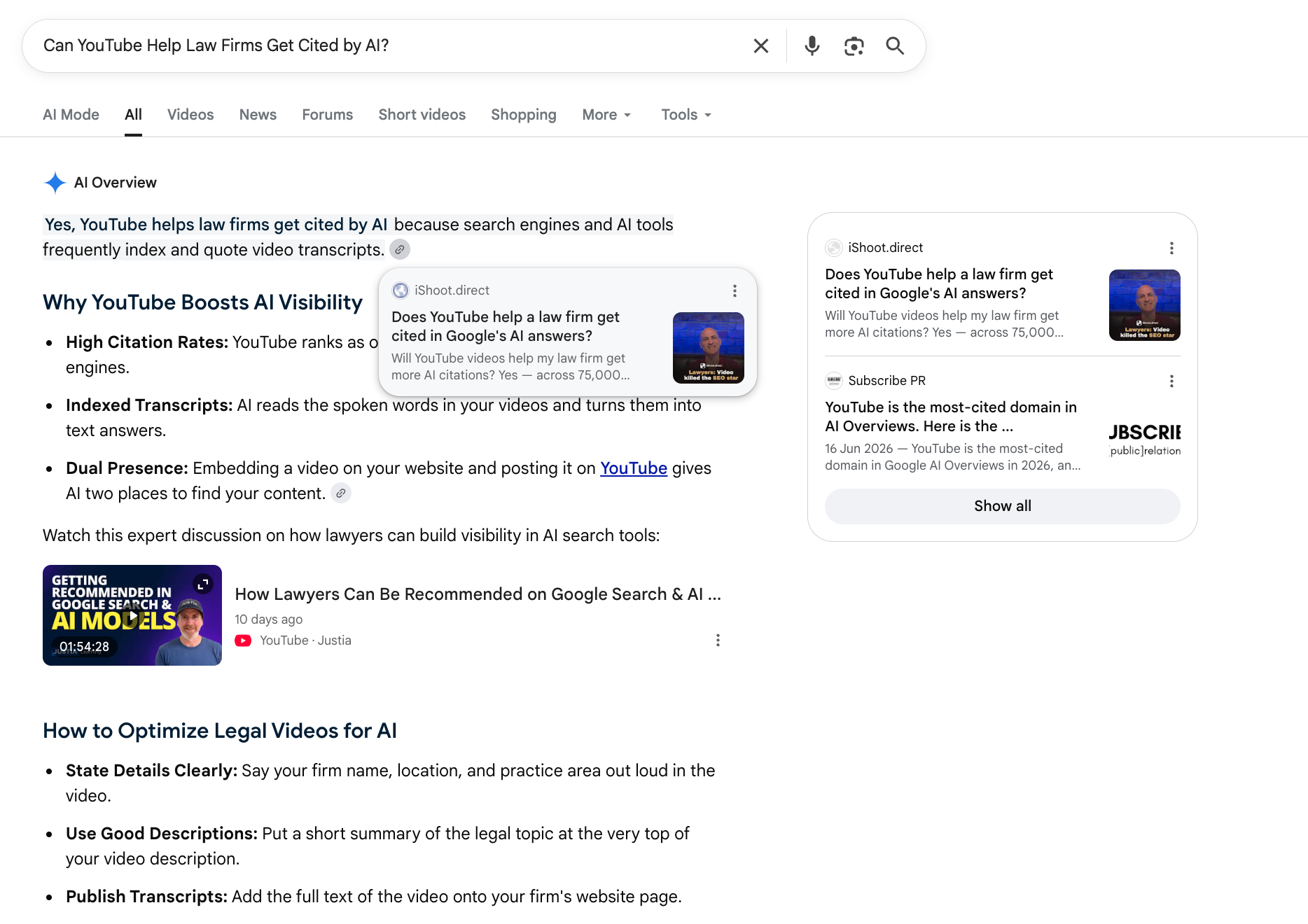Image resolution: width=1308 pixels, height=924 pixels.
Task: Open Search by image camera icon
Action: tap(854, 46)
